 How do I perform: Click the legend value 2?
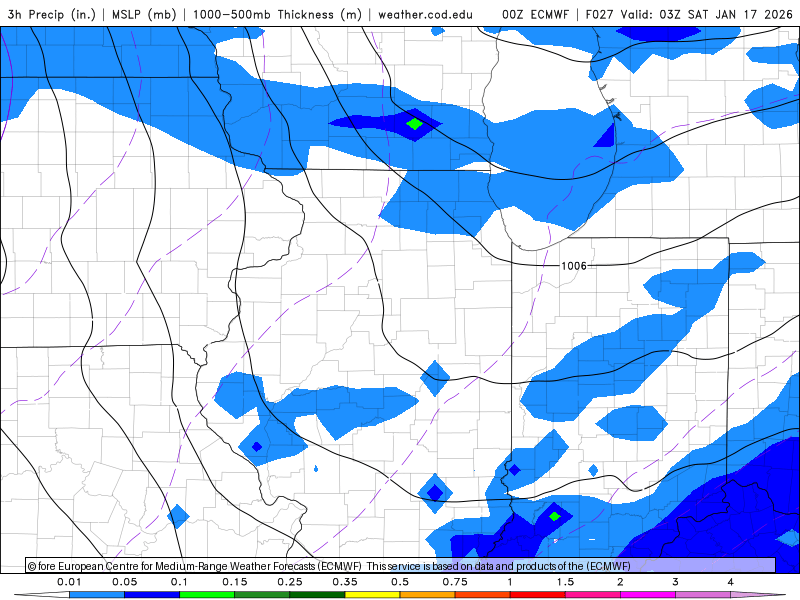coord(620,582)
